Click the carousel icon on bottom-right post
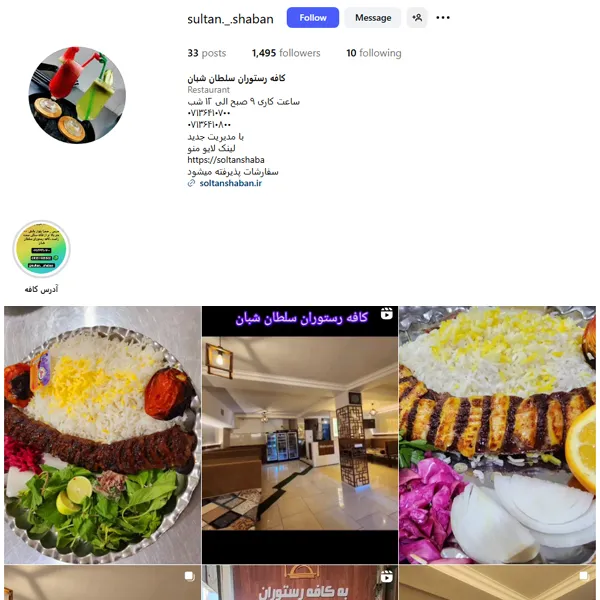 584,576
